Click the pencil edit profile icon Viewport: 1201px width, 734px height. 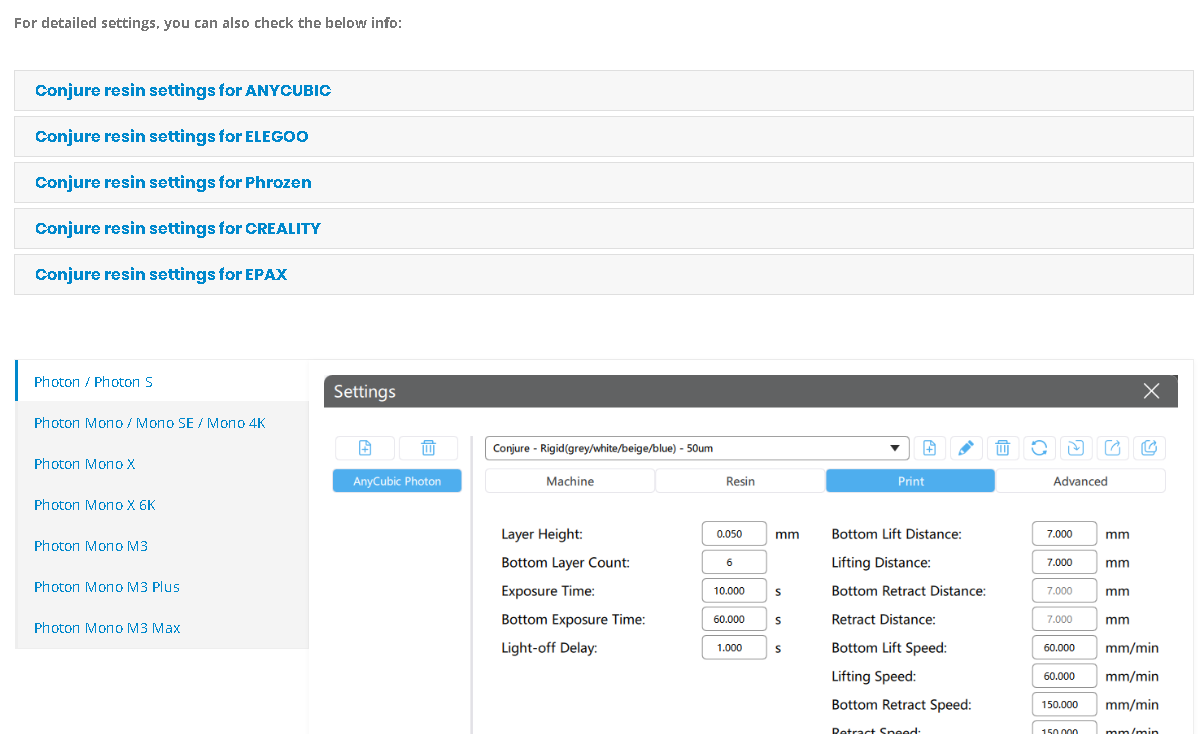point(965,448)
